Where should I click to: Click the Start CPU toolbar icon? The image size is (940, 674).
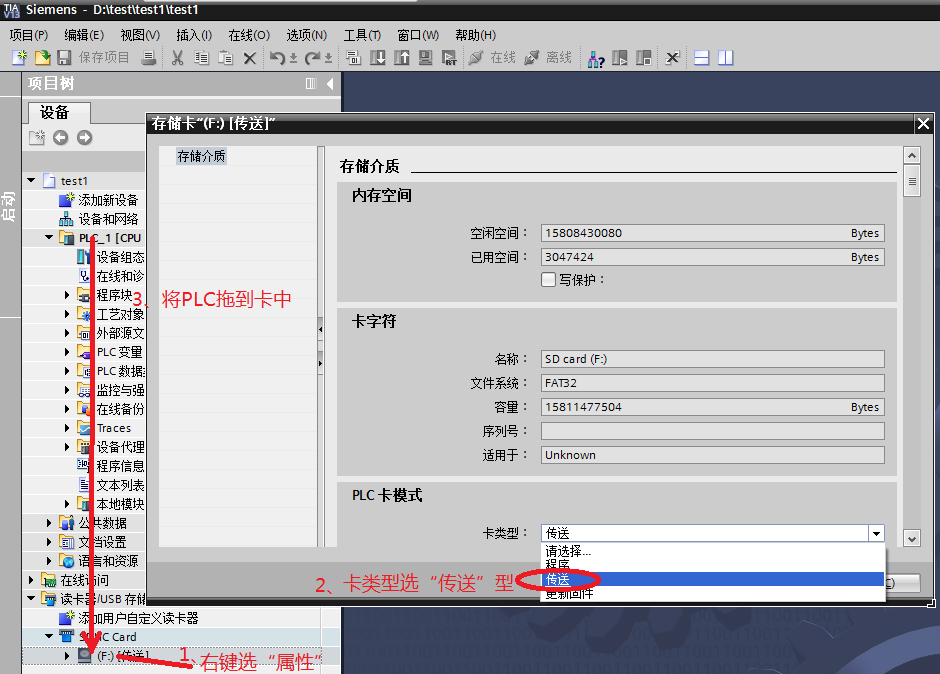tap(620, 58)
